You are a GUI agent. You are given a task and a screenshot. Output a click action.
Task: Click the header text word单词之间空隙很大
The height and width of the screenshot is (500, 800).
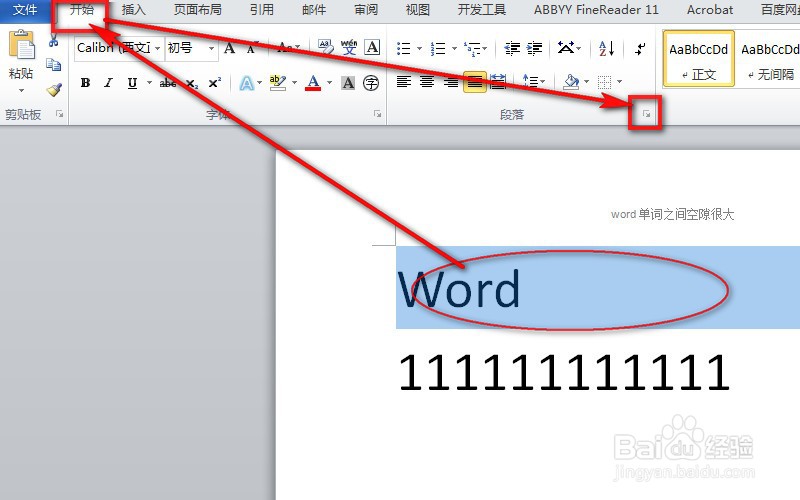tap(672, 214)
